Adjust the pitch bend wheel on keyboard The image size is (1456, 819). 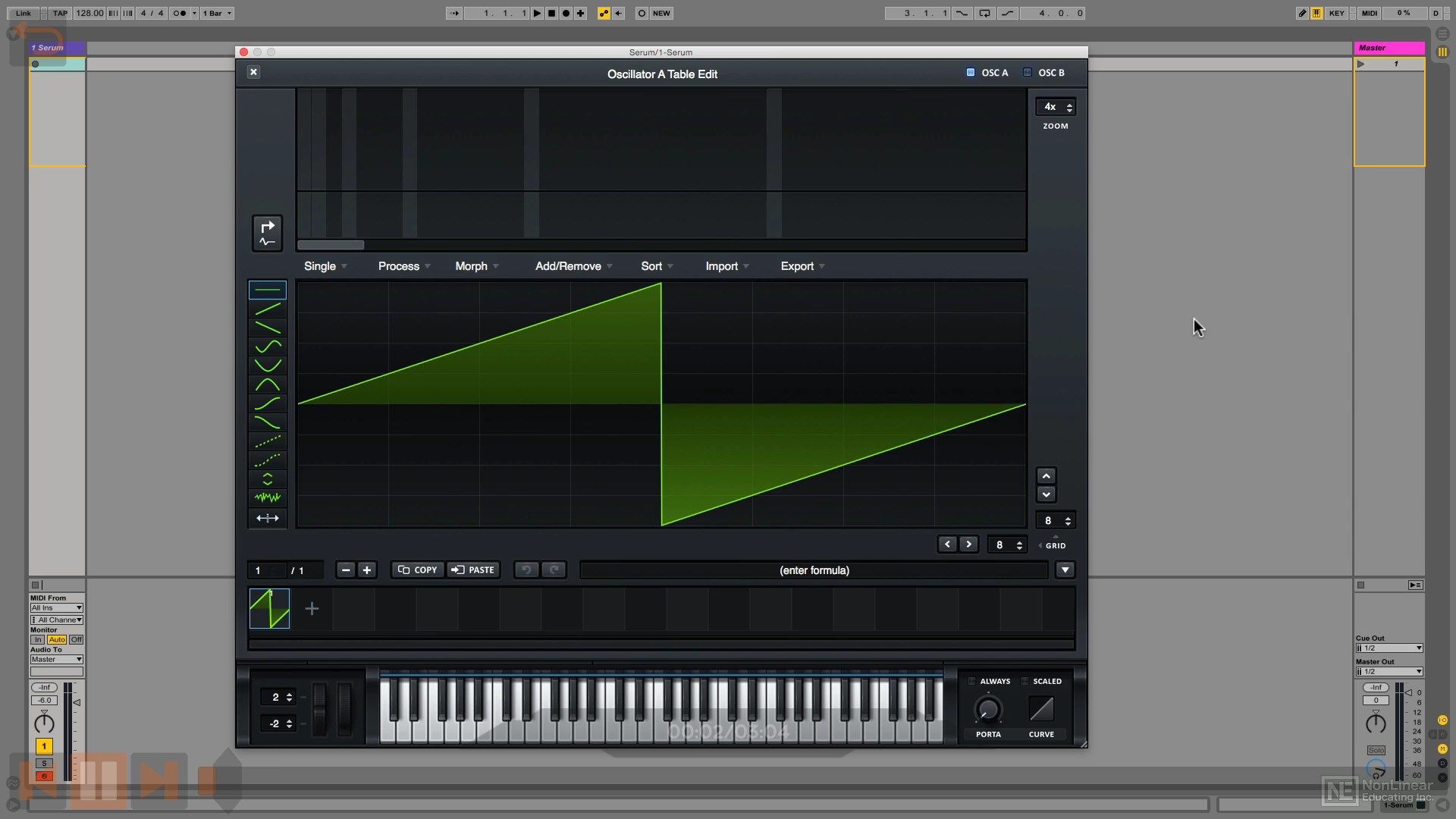[320, 709]
